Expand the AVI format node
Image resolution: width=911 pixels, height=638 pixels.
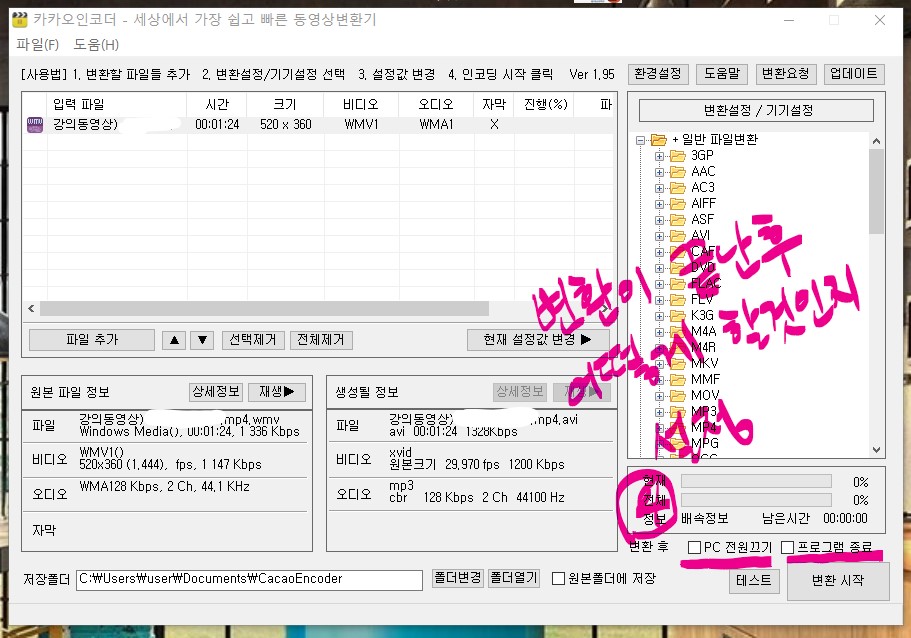(659, 236)
